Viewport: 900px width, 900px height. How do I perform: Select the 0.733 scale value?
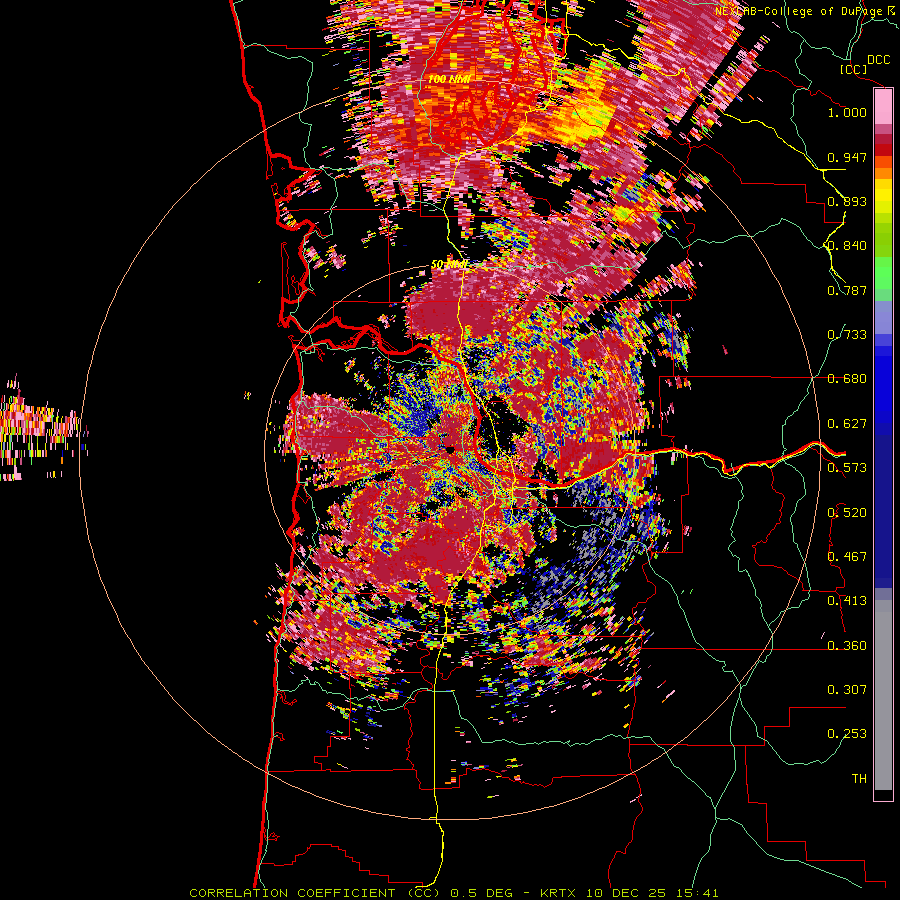pos(847,335)
